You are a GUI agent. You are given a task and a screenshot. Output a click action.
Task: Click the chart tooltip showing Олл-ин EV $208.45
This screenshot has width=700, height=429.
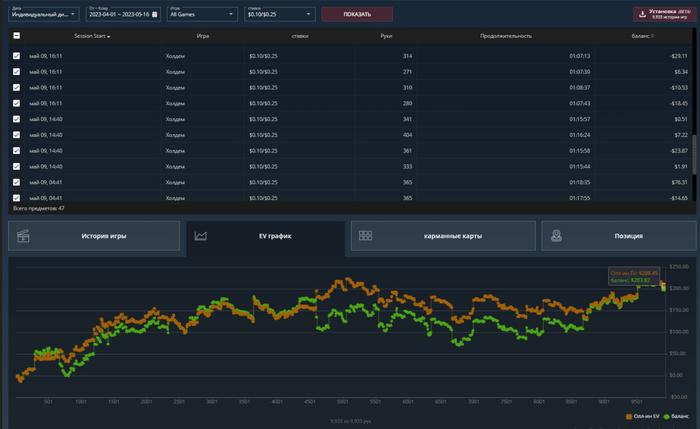[x=634, y=276]
